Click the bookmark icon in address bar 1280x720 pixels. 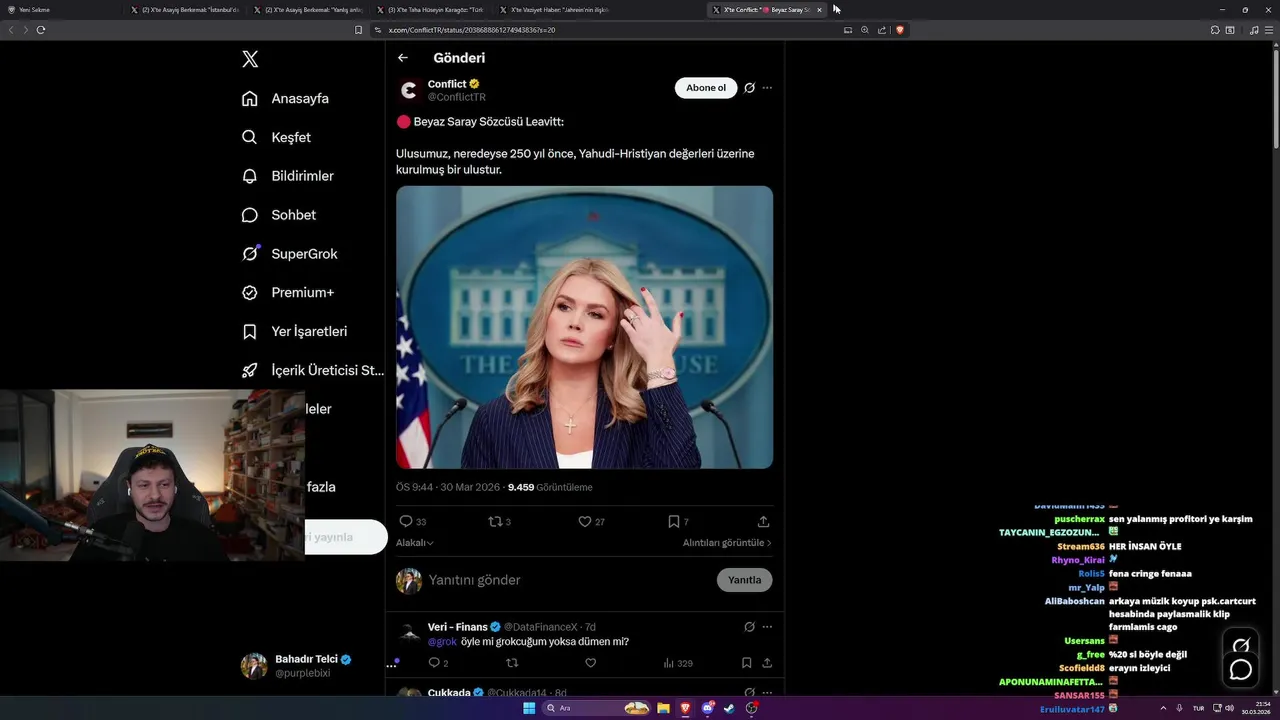point(359,30)
